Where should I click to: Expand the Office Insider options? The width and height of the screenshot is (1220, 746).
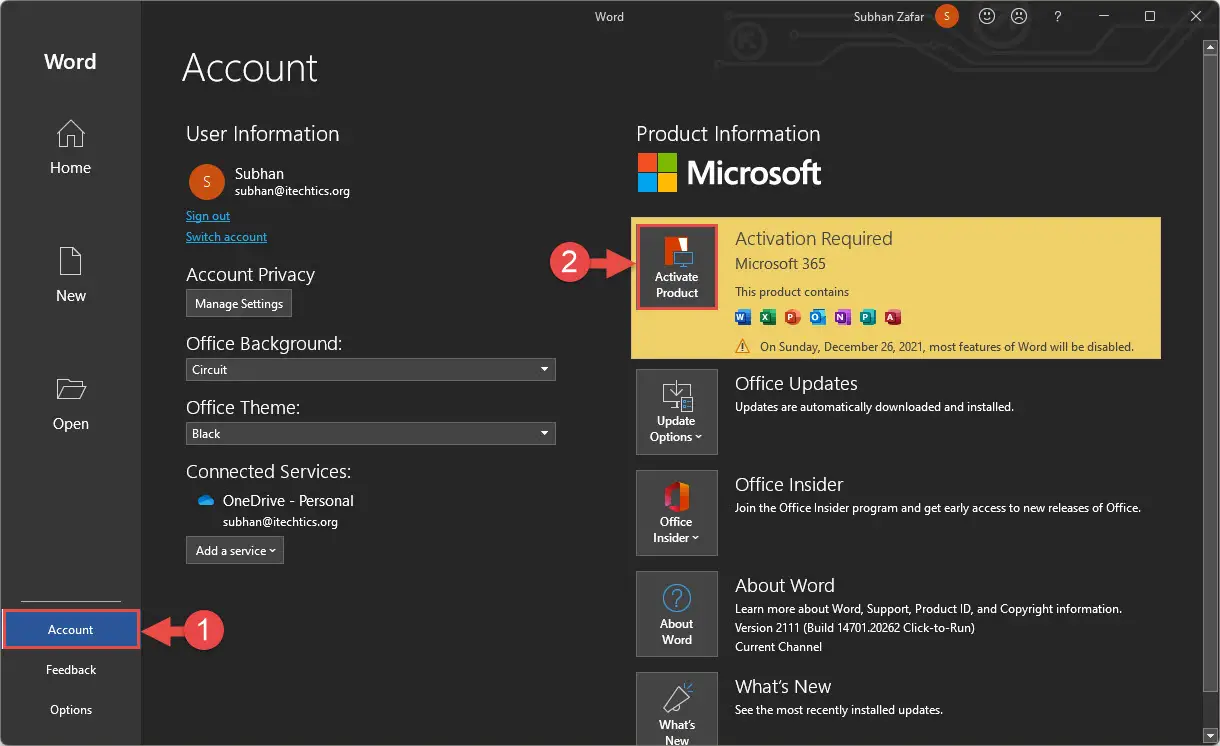coord(677,513)
